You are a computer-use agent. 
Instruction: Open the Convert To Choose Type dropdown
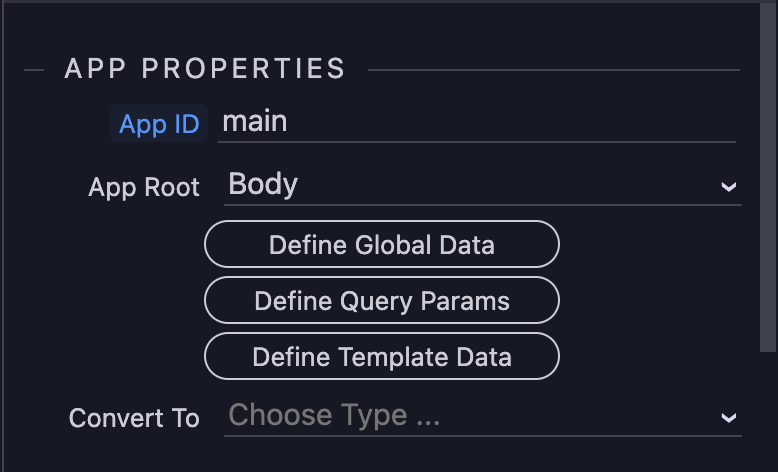pos(470,416)
